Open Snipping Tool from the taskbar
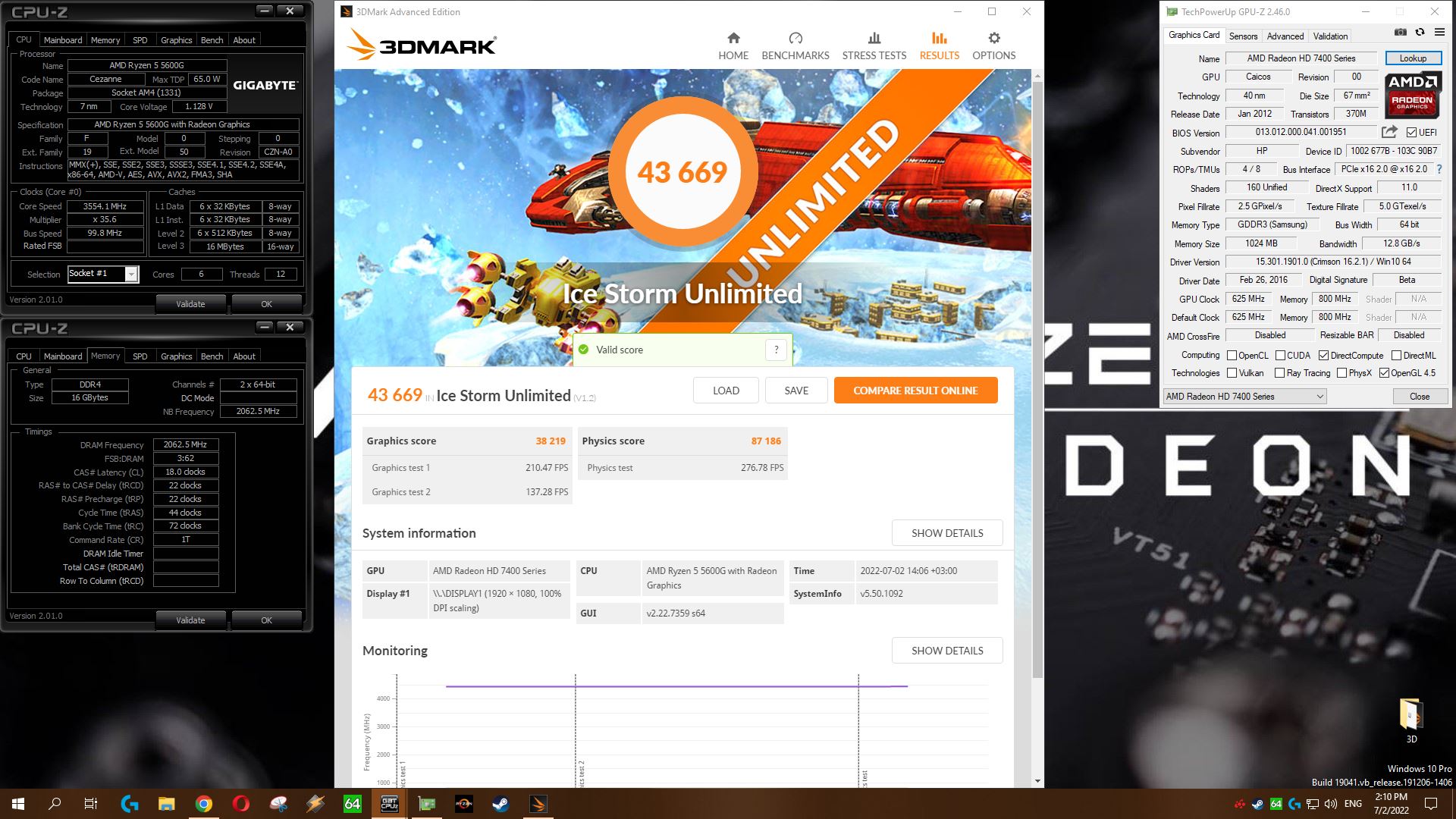The image size is (1456, 819). tap(278, 804)
